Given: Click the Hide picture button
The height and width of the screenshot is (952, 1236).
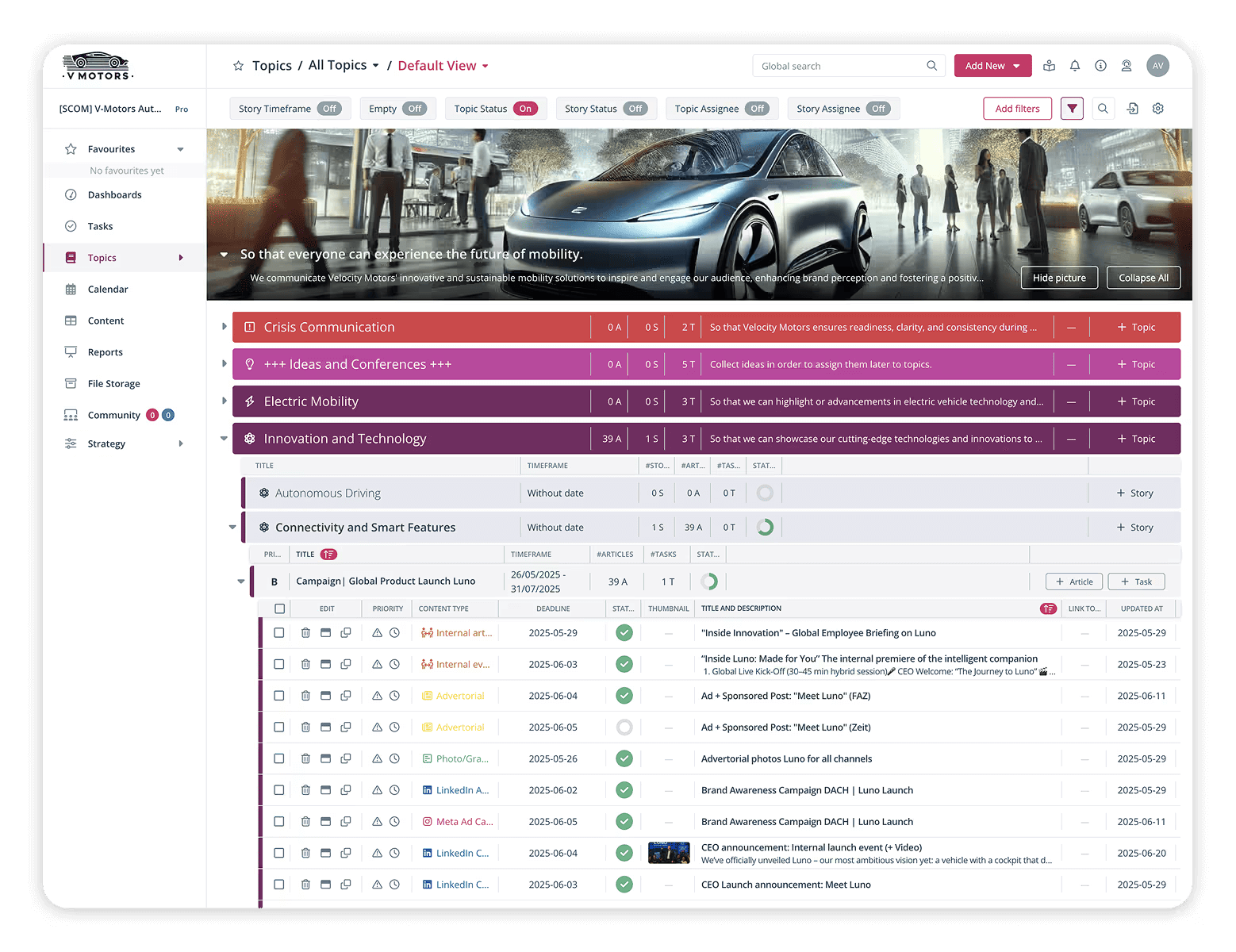Looking at the screenshot, I should [1059, 277].
